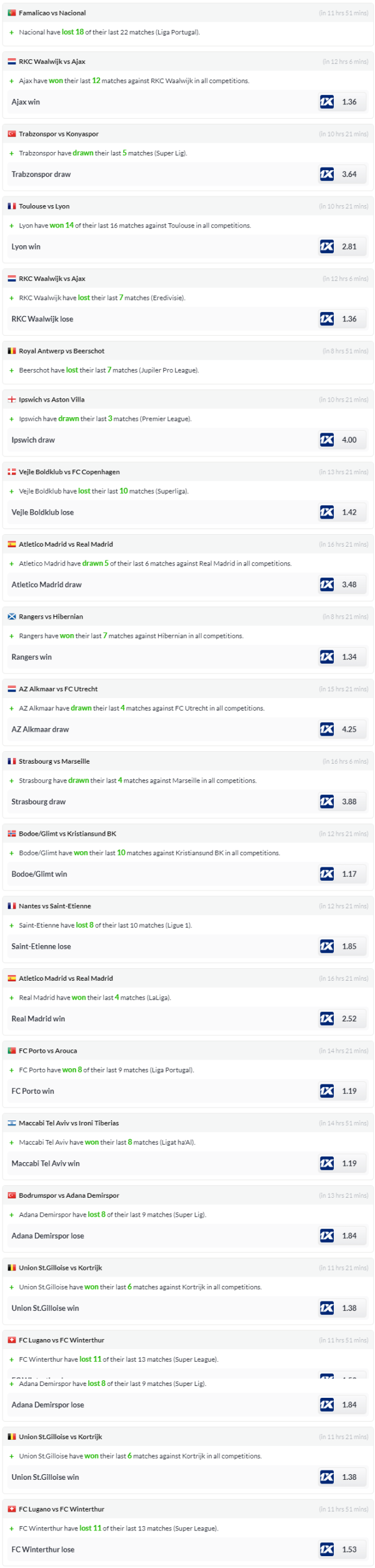Click the 1X icon for AZ Alkmaar draw
Screen dimensions: 375x1568
coord(327,730)
